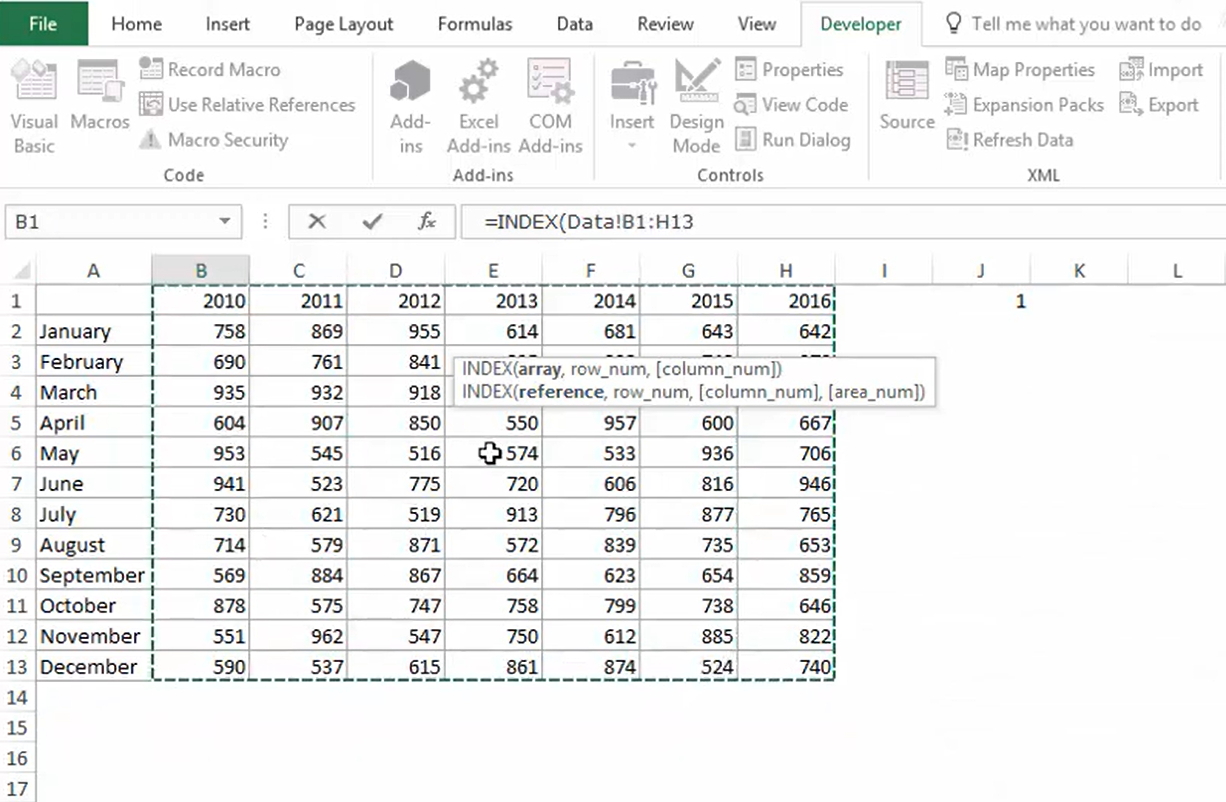Click the INDEX array syntax tooltip link
This screenshot has height=802, width=1226.
[624, 370]
